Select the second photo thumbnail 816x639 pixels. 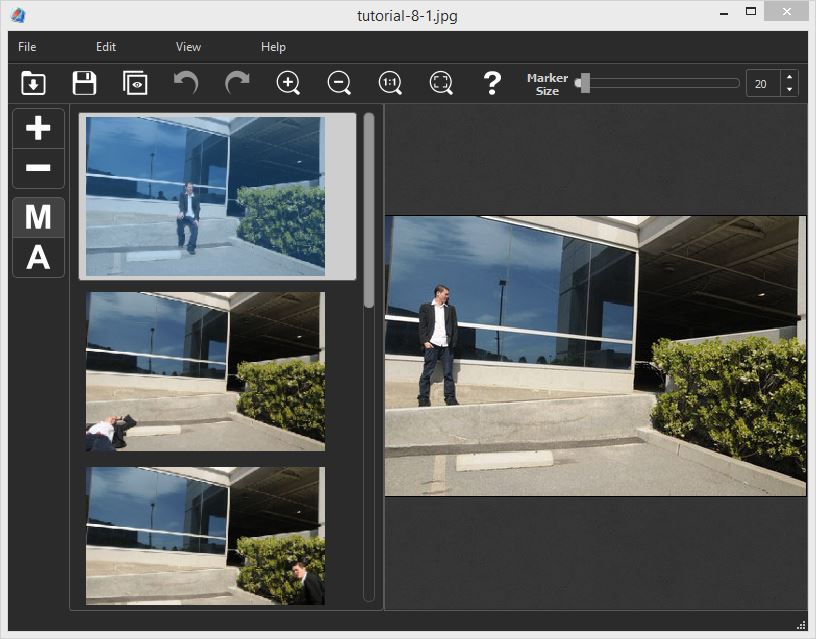tap(205, 371)
